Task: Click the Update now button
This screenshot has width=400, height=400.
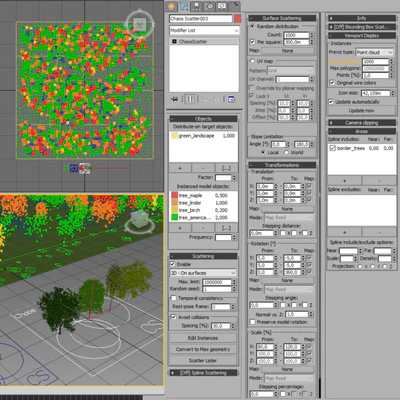Action: (x=362, y=110)
